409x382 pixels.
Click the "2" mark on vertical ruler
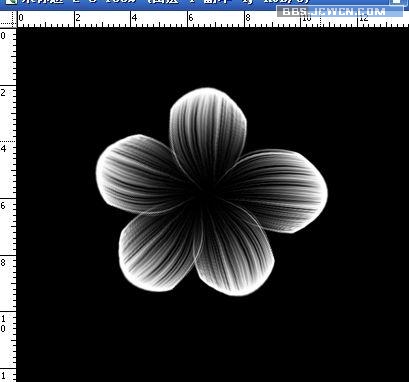(x=3, y=92)
